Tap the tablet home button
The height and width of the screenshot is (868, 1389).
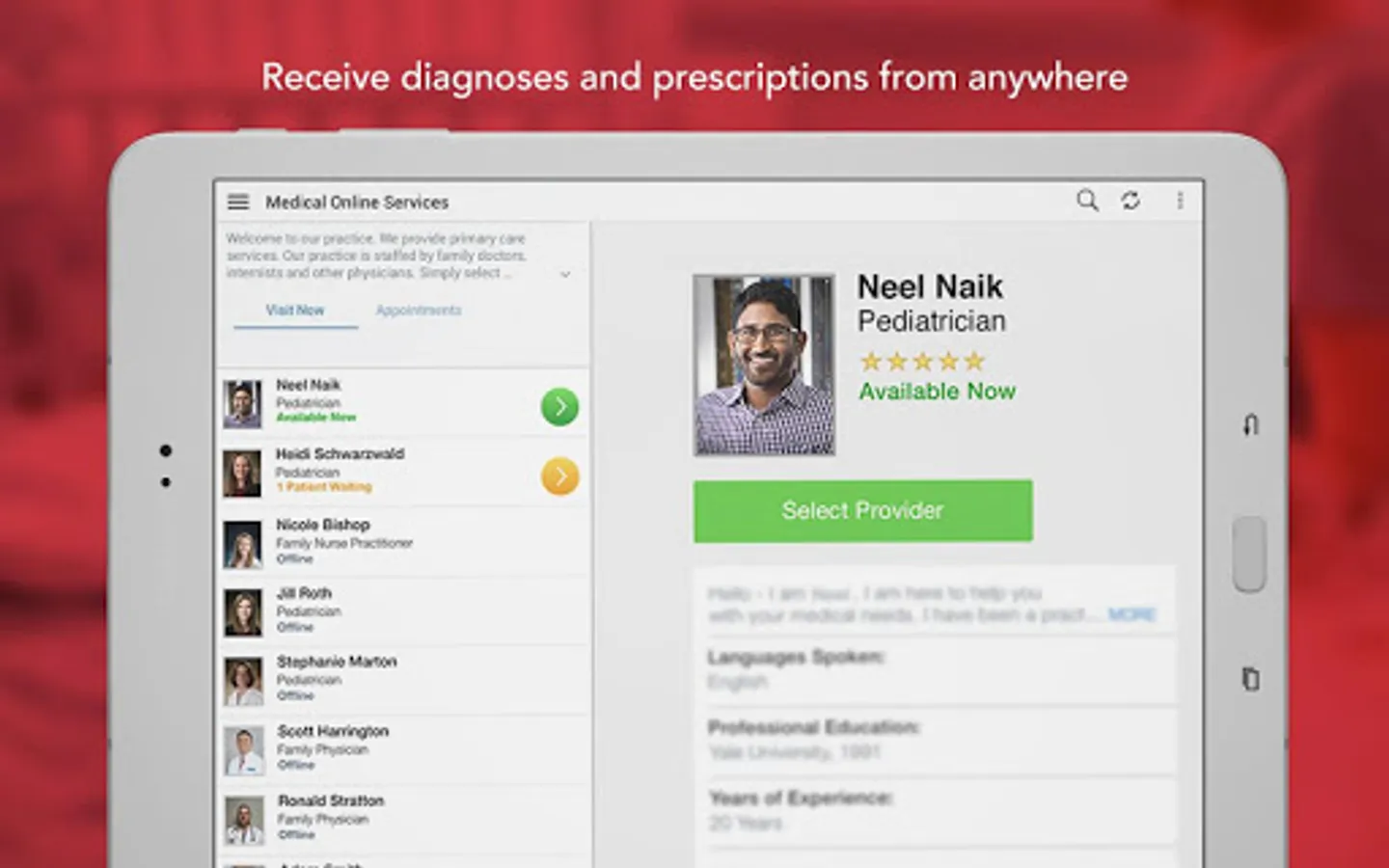click(x=1249, y=554)
